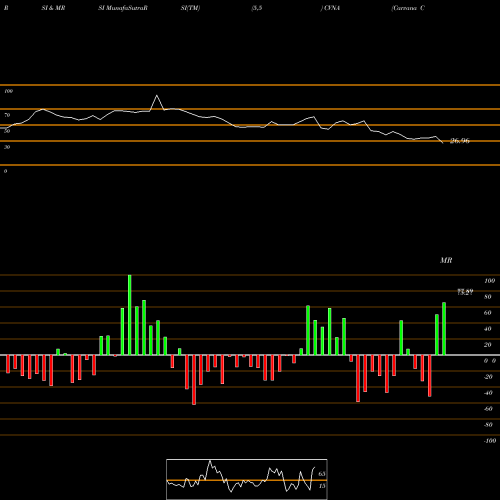This screenshot has height=500, width=500.
Task: Click the MR axis '-20' label
Action: (488, 377)
